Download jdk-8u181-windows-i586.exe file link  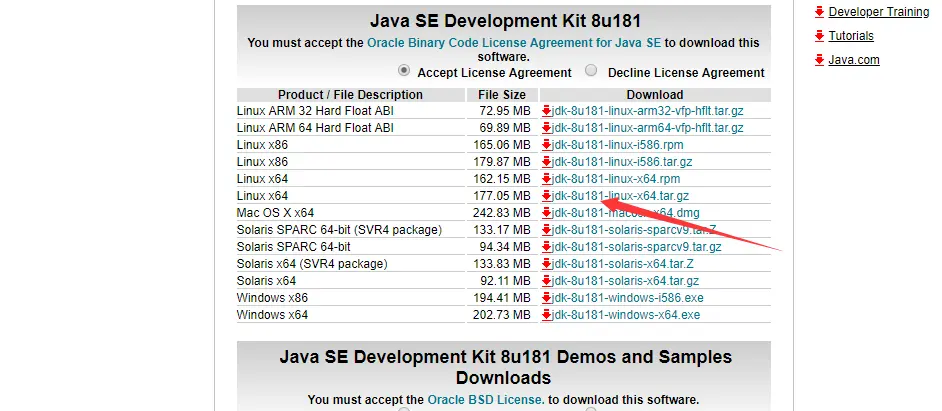627,298
